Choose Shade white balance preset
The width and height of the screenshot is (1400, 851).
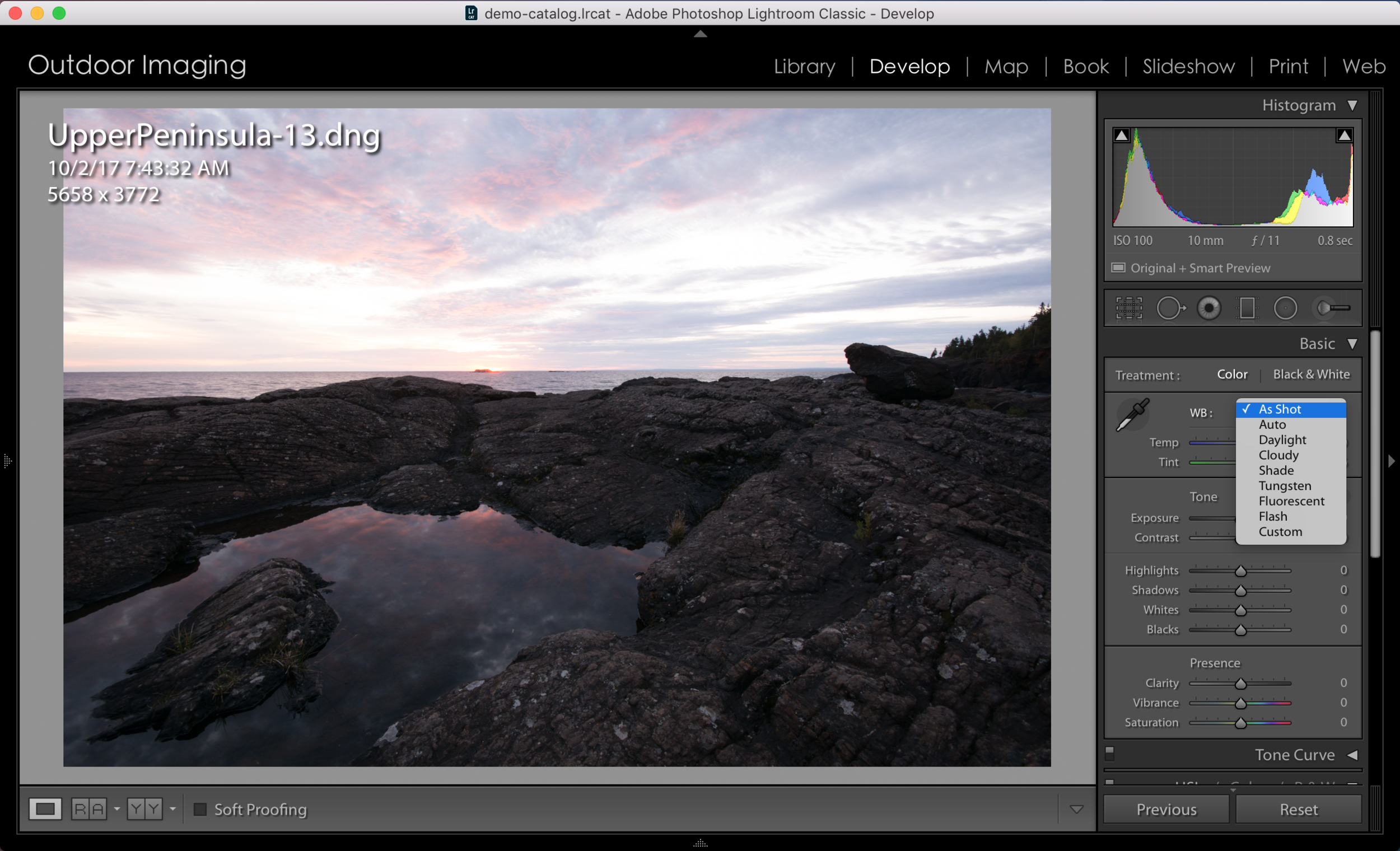pos(1290,471)
